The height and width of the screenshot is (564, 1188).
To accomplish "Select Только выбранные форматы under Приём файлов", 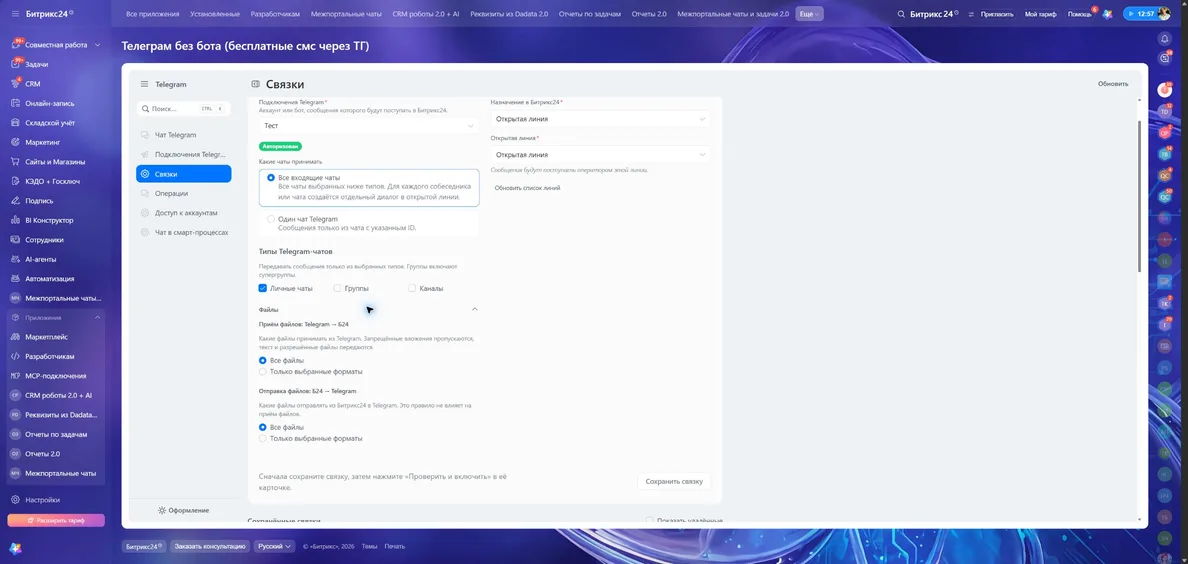I will click(263, 371).
